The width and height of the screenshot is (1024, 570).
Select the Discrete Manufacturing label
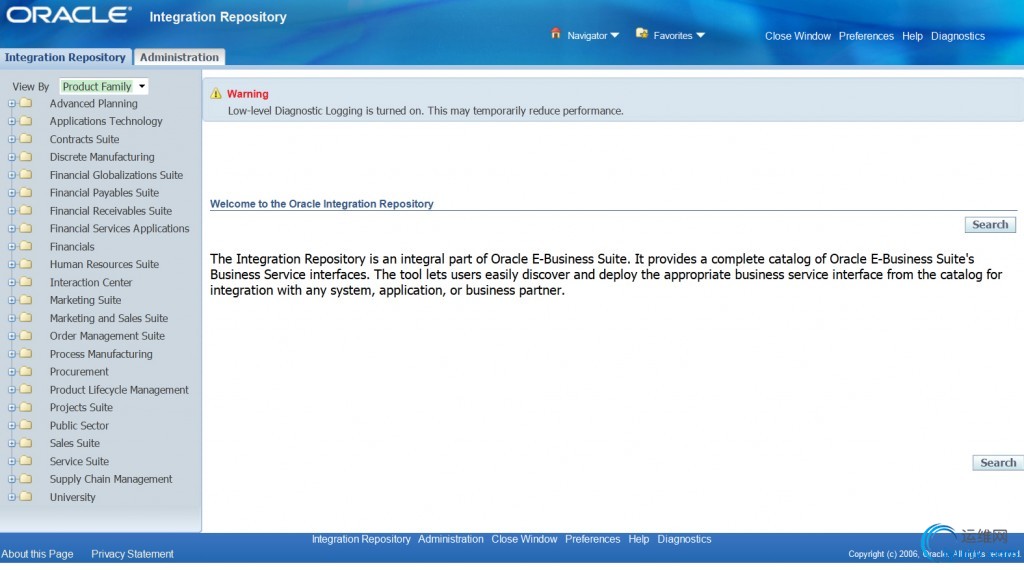[x=102, y=157]
